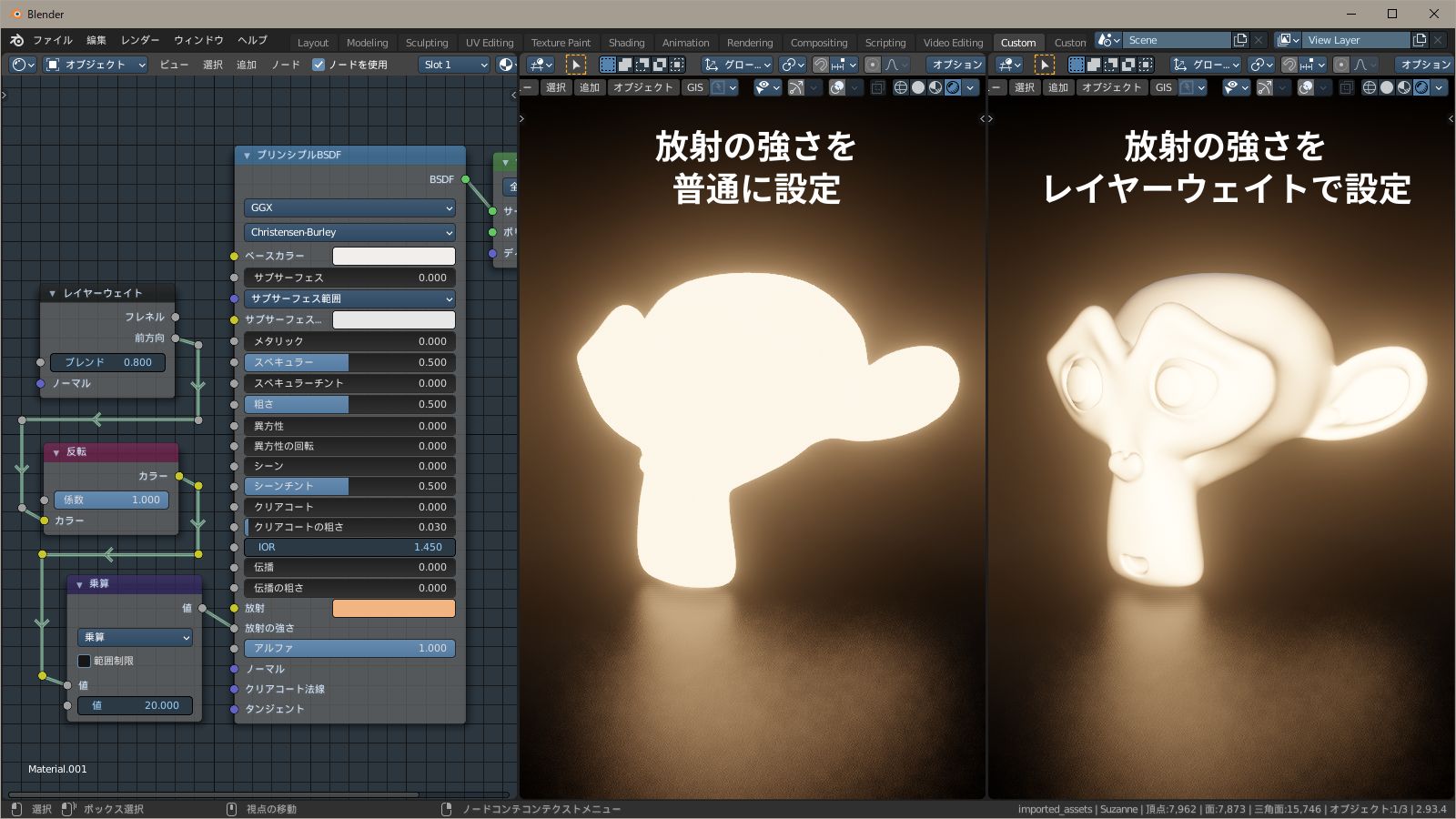Select solid shading in left viewport
Image resolution: width=1456 pixels, height=819 pixels.
click(x=918, y=87)
